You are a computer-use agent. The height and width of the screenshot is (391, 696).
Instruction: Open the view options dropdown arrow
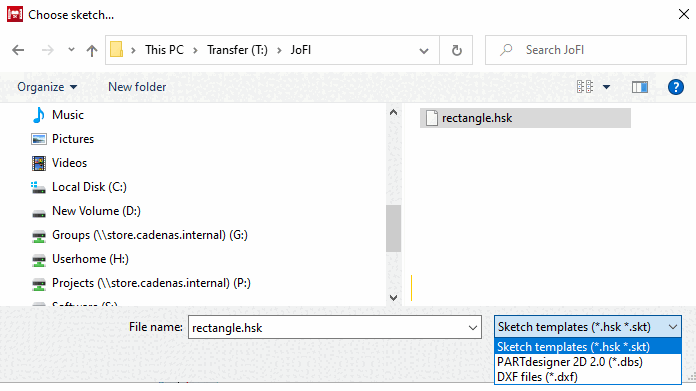tap(606, 87)
